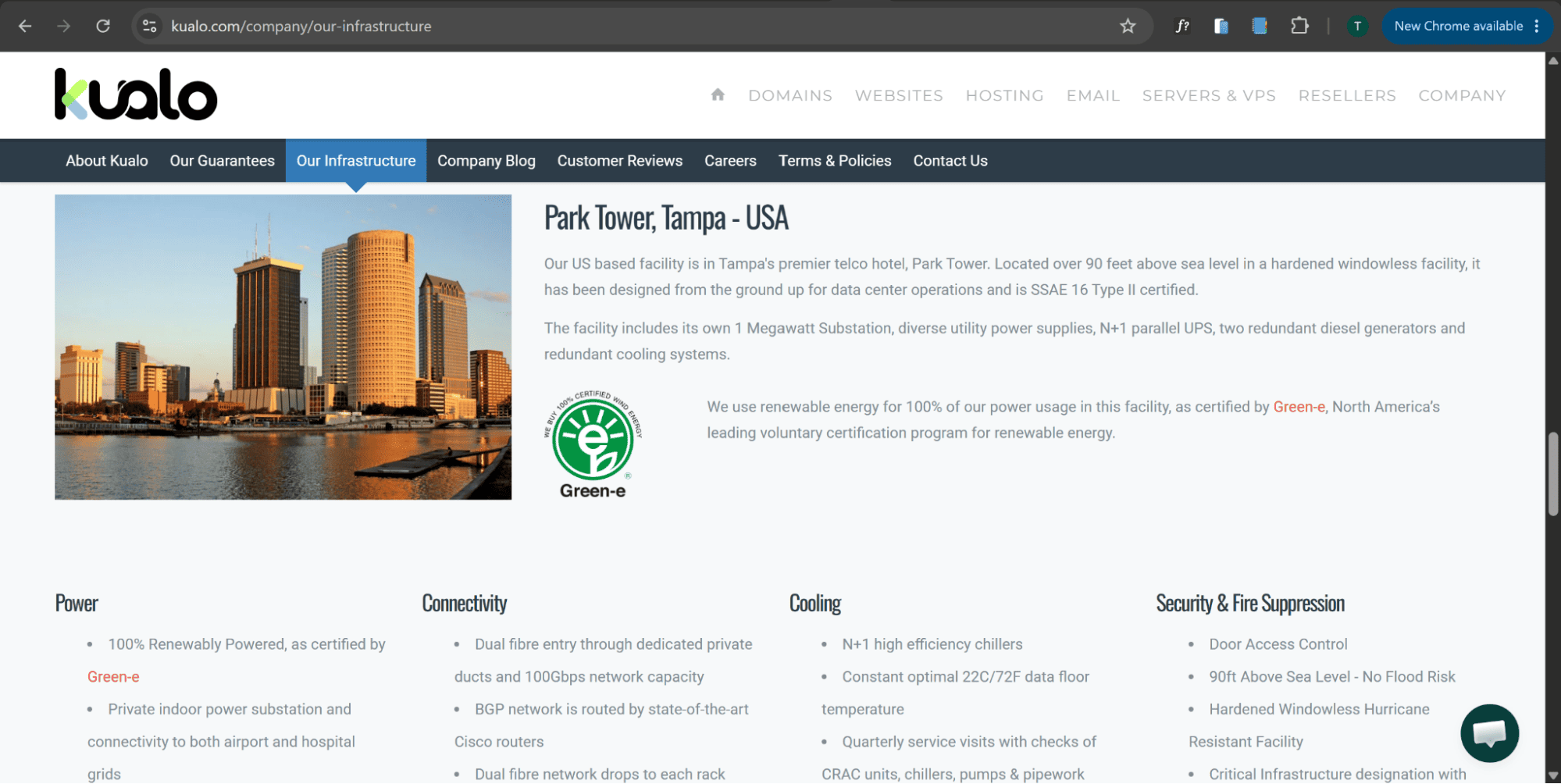Open the Chrome profile avatar T
This screenshot has width=1561, height=784.
tap(1357, 26)
